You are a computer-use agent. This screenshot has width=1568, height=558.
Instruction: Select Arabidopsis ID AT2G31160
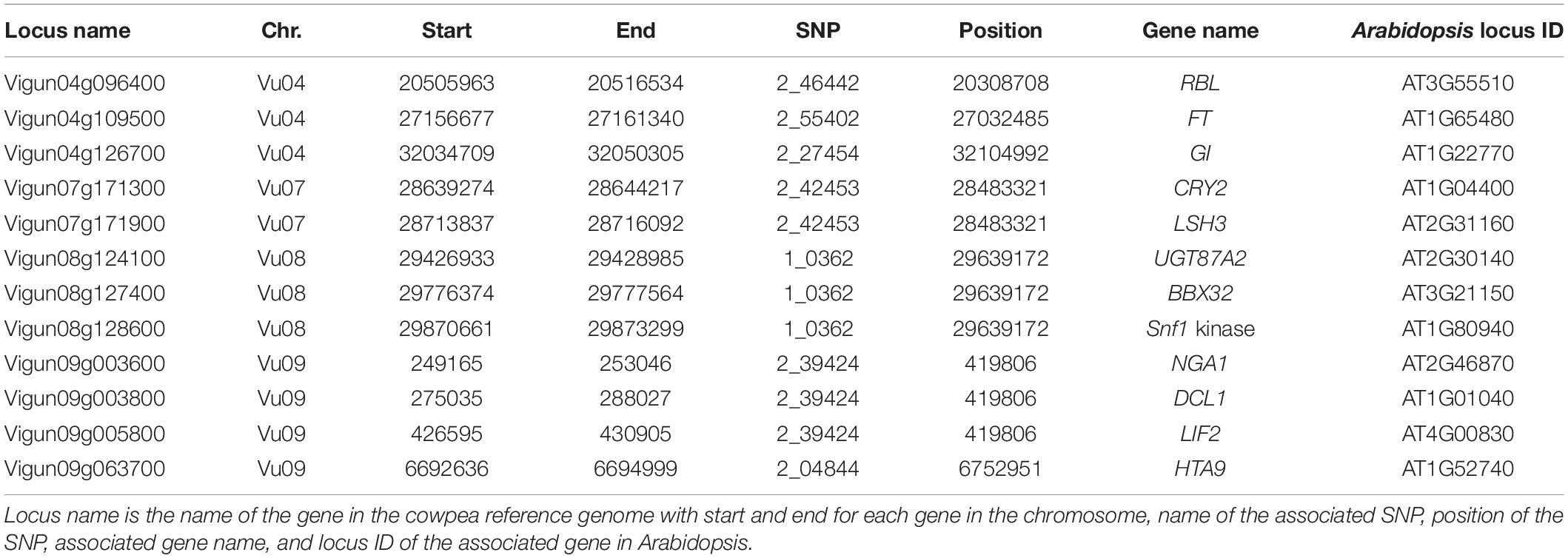click(1458, 223)
